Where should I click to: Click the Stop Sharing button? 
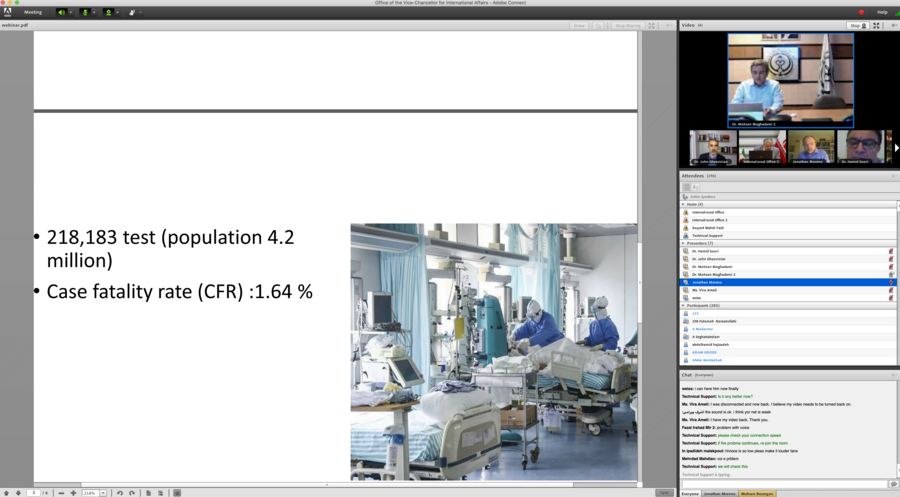click(x=627, y=26)
